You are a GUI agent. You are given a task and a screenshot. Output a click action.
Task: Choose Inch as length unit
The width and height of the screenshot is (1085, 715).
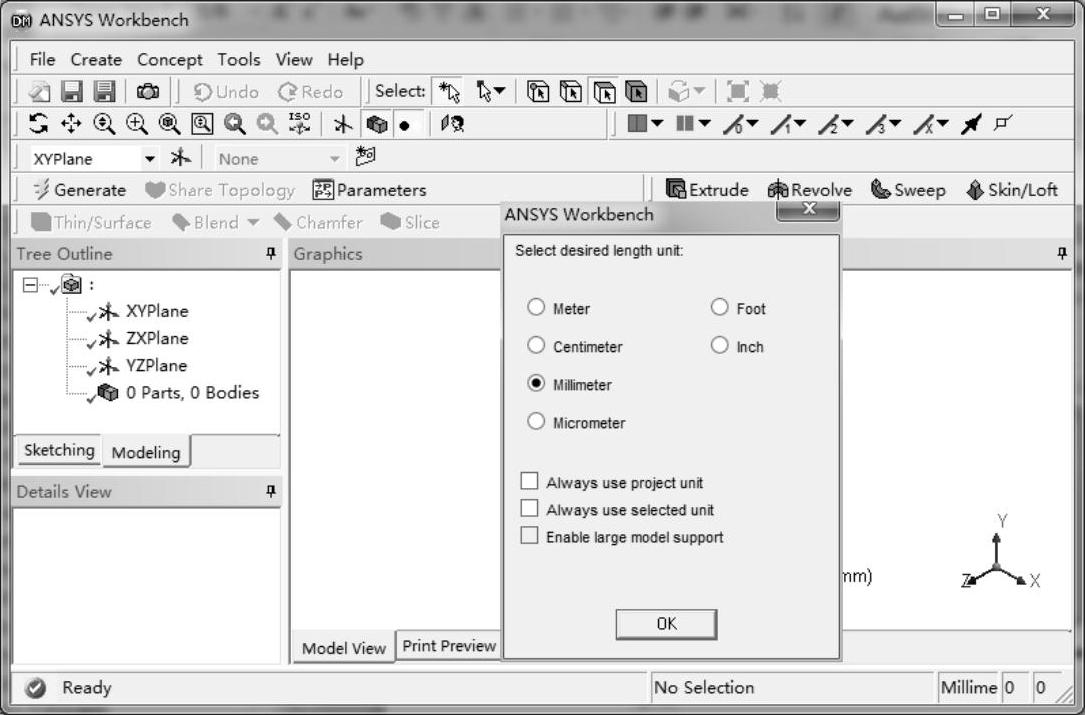click(x=720, y=346)
